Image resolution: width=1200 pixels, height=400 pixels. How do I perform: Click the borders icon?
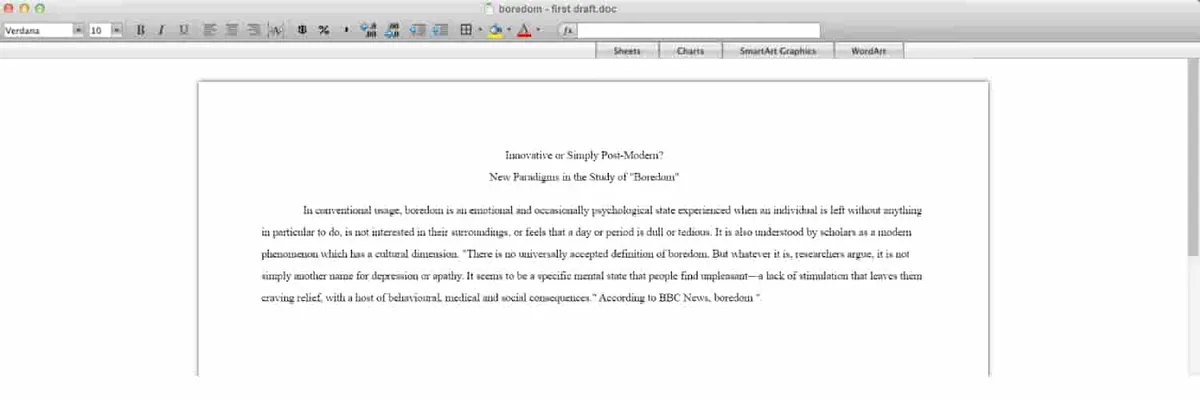[x=465, y=30]
